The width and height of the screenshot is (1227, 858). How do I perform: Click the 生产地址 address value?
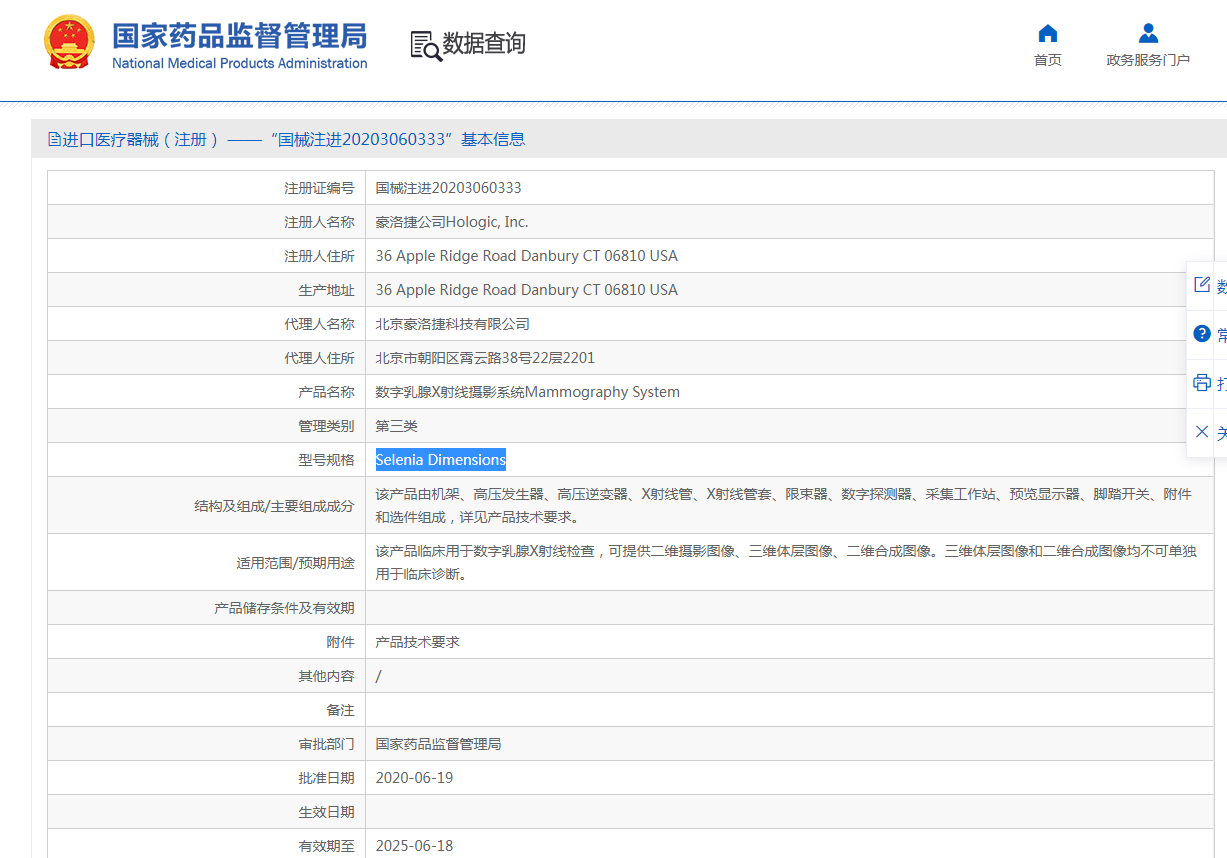pos(526,290)
